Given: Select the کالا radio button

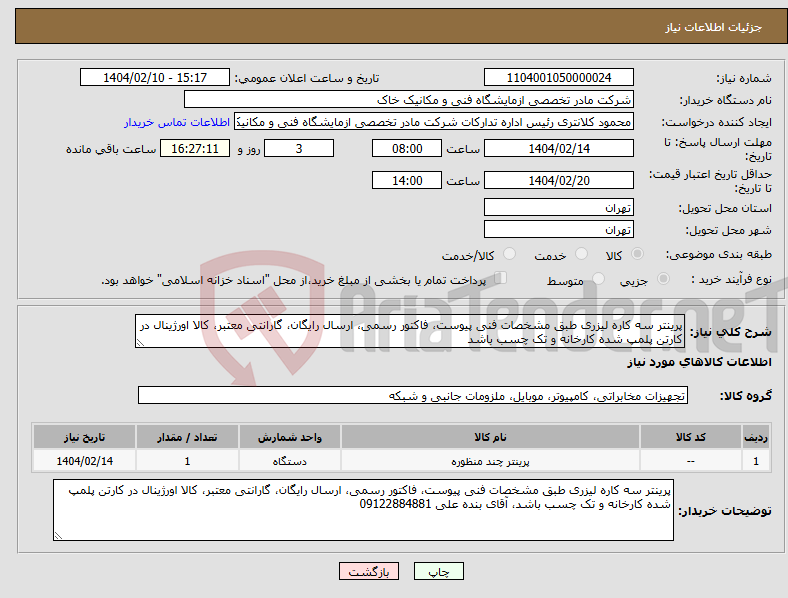Looking at the screenshot, I should pyautogui.click(x=637, y=254).
